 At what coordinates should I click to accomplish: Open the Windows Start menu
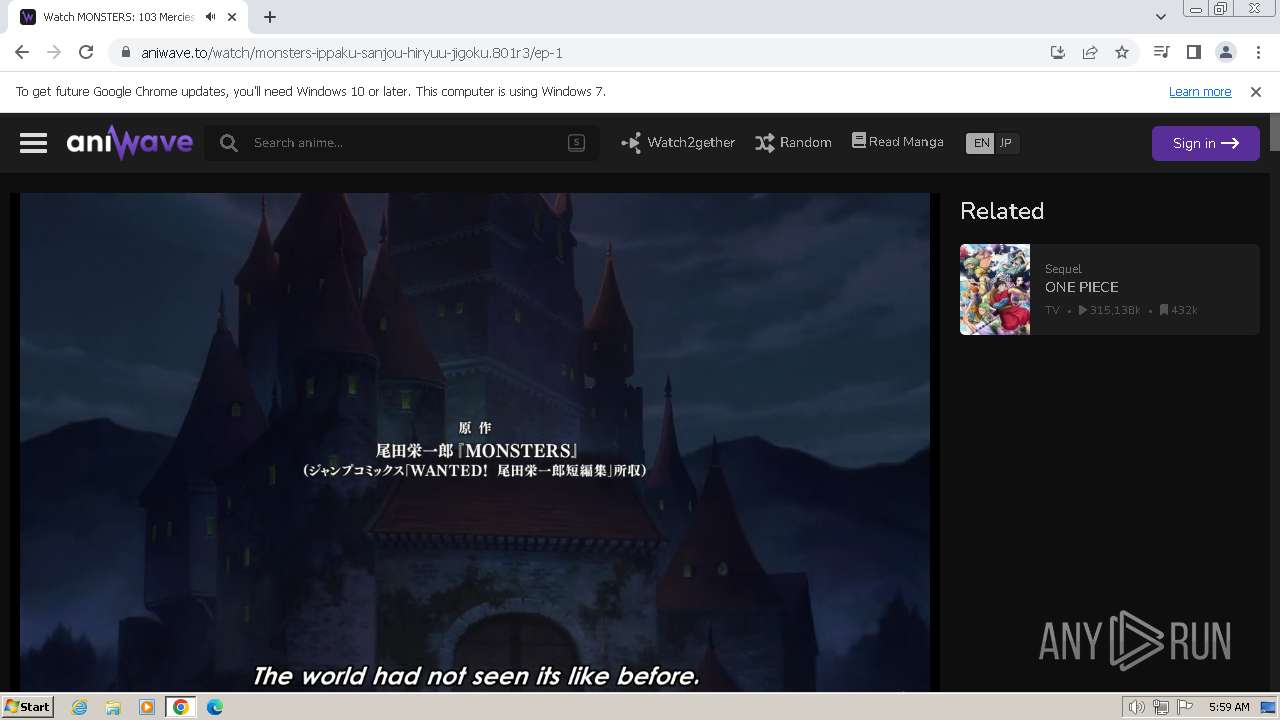click(x=27, y=706)
